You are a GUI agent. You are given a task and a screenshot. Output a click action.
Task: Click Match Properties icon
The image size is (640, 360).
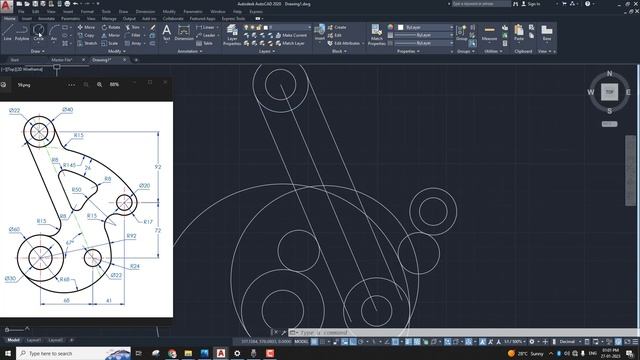click(376, 35)
